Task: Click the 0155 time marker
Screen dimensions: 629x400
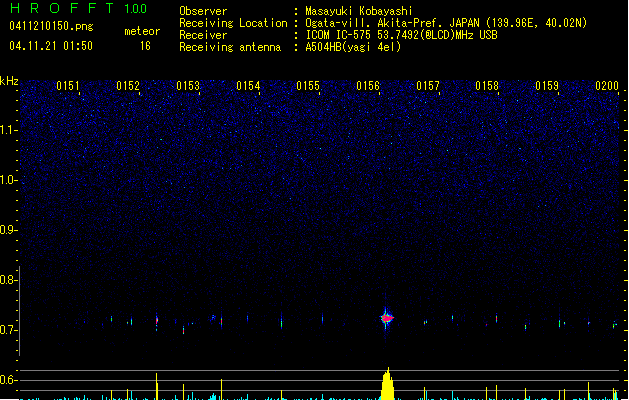Action: click(308, 86)
